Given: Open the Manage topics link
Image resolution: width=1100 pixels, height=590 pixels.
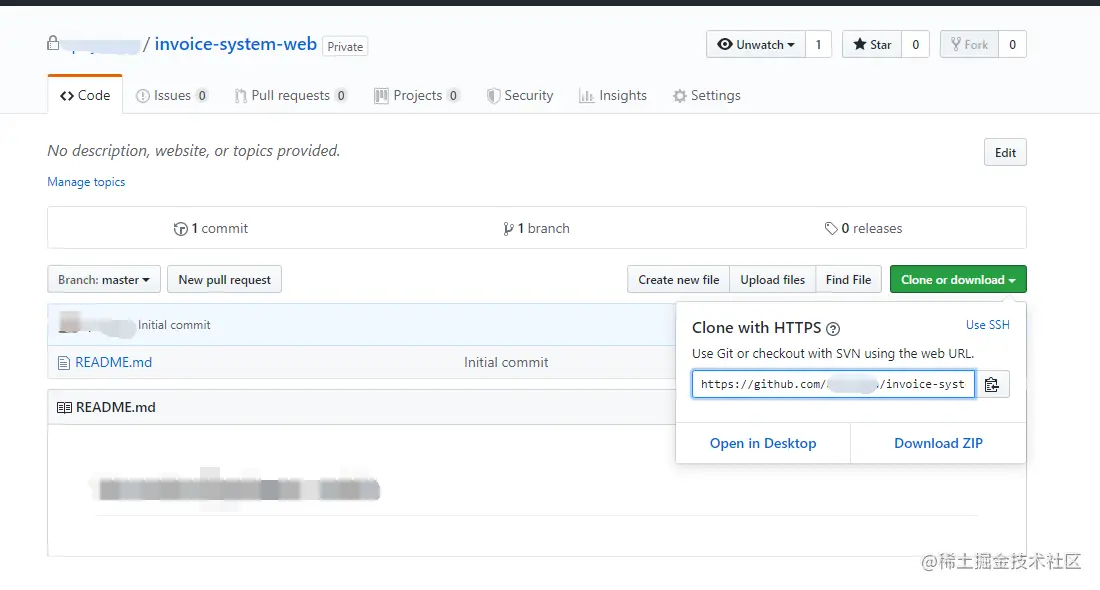Looking at the screenshot, I should coord(86,182).
